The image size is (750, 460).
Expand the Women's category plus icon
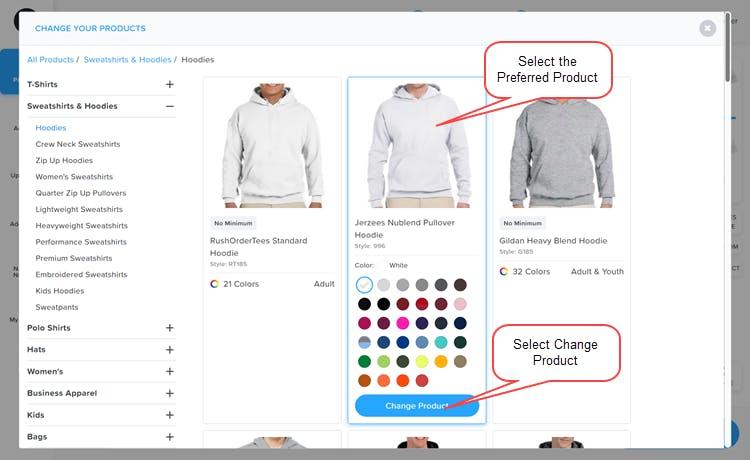coord(169,371)
